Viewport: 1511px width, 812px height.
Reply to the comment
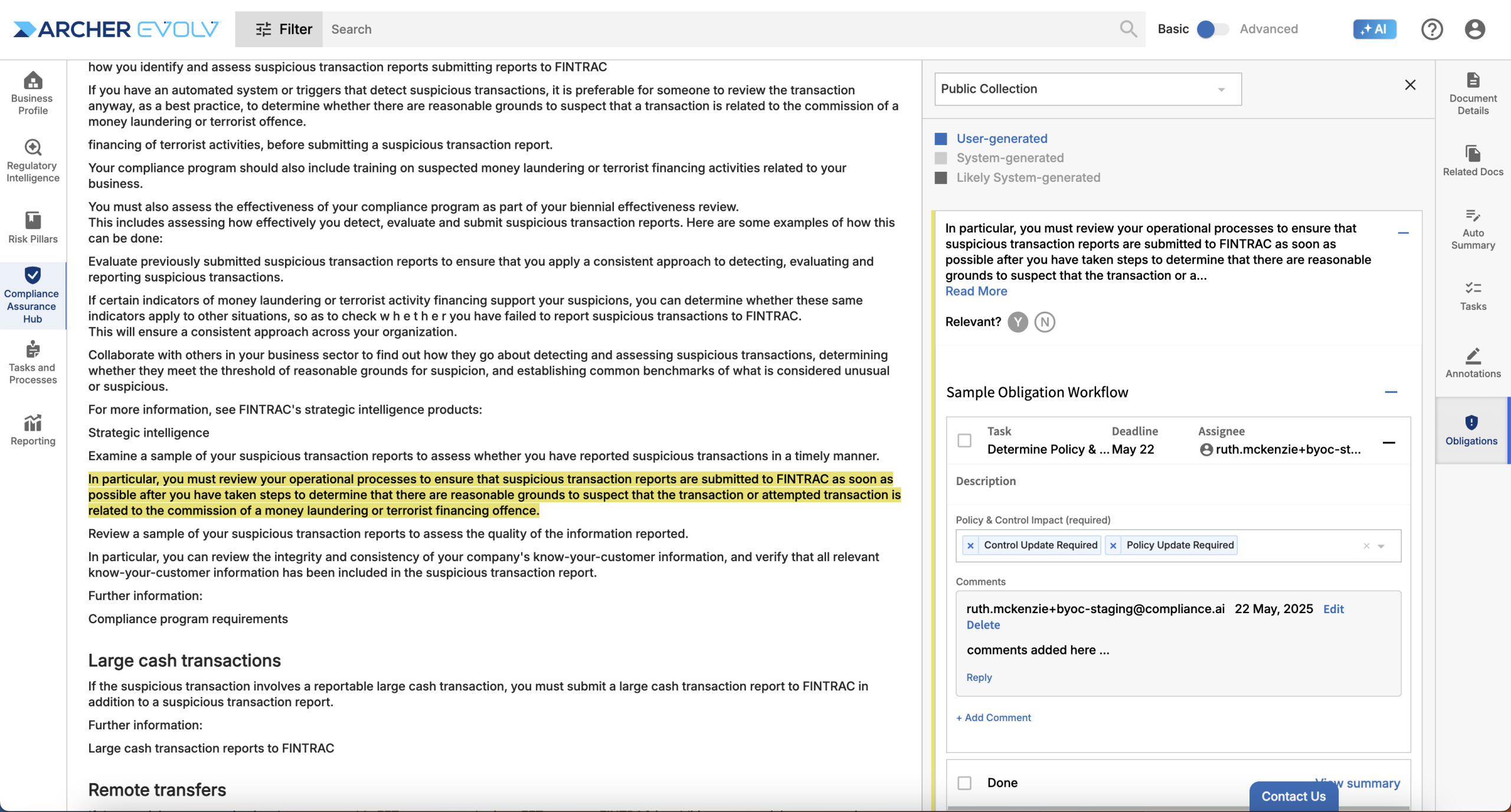coord(979,678)
